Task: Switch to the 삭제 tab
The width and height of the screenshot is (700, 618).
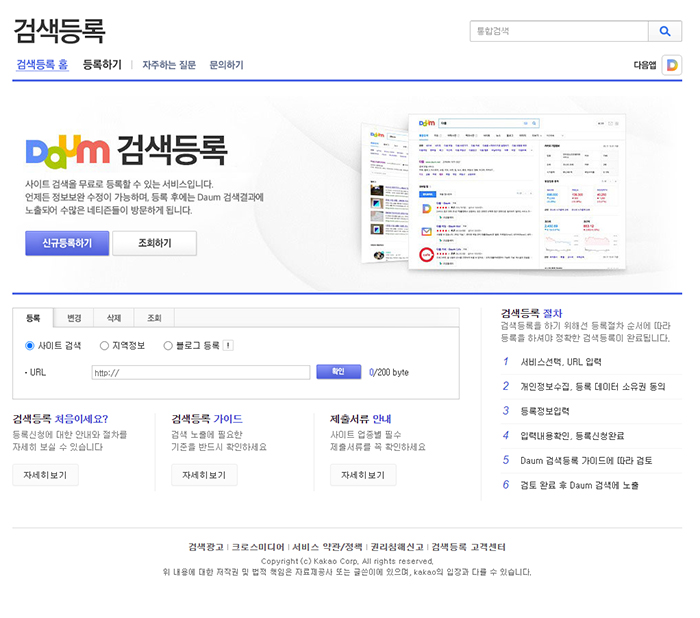Action: click(114, 318)
